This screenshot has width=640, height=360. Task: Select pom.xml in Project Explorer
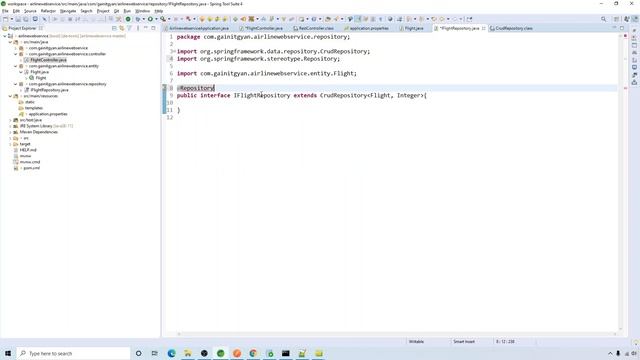coord(31,168)
